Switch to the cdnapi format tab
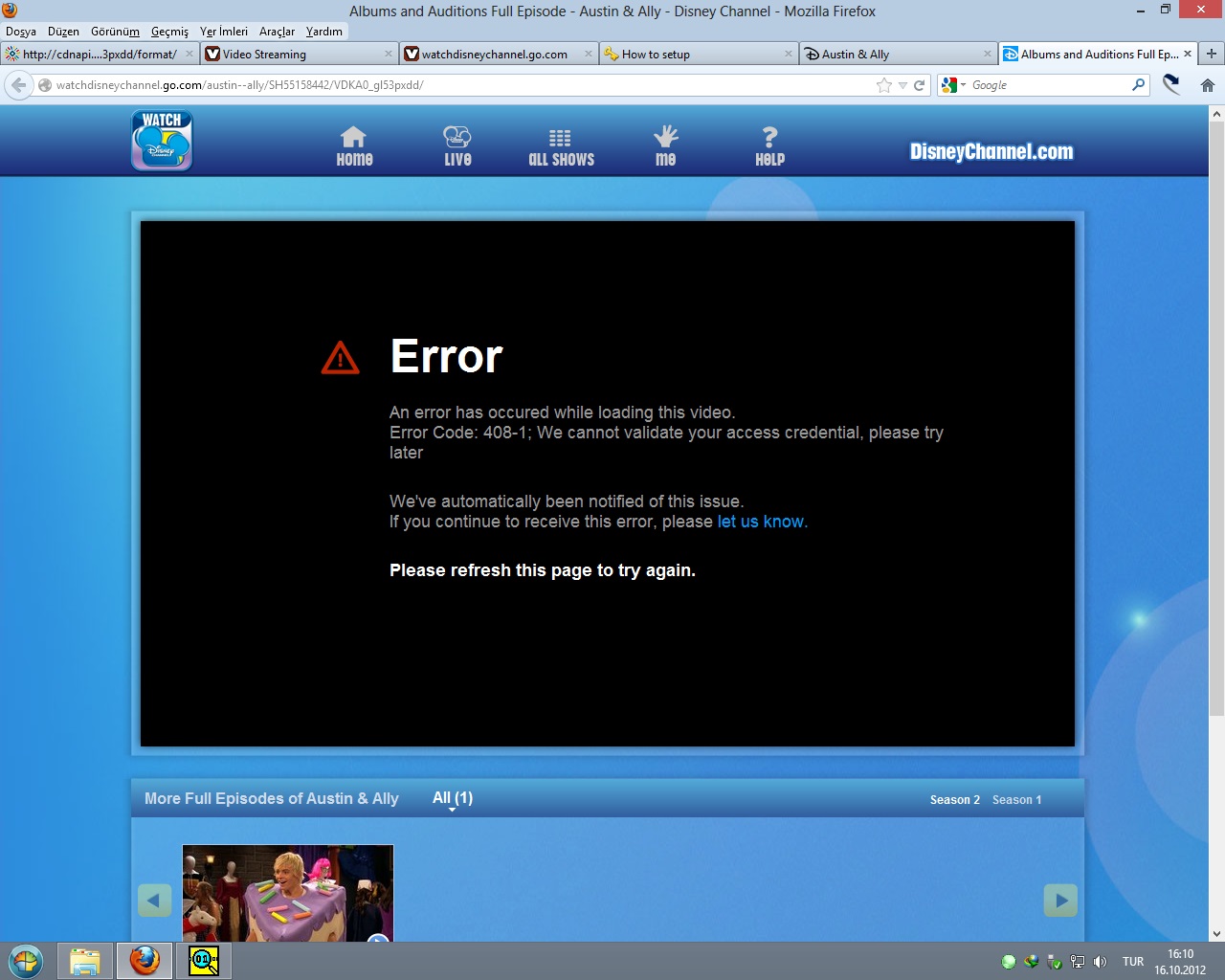Image resolution: width=1225 pixels, height=980 pixels. (x=100, y=55)
